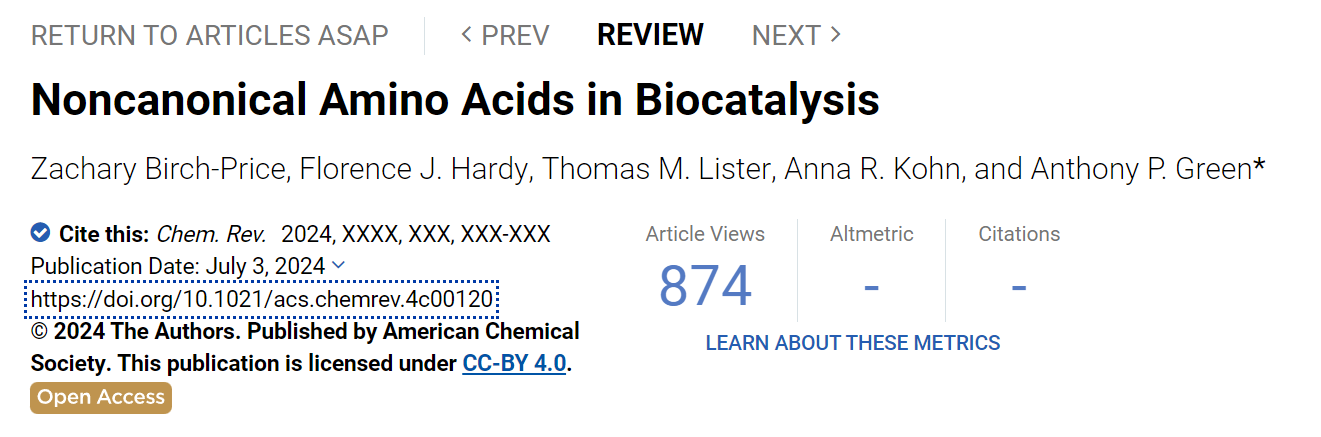This screenshot has height=437, width=1321.
Task: Open LEARN ABOUT THESE METRICS
Action: pos(853,343)
